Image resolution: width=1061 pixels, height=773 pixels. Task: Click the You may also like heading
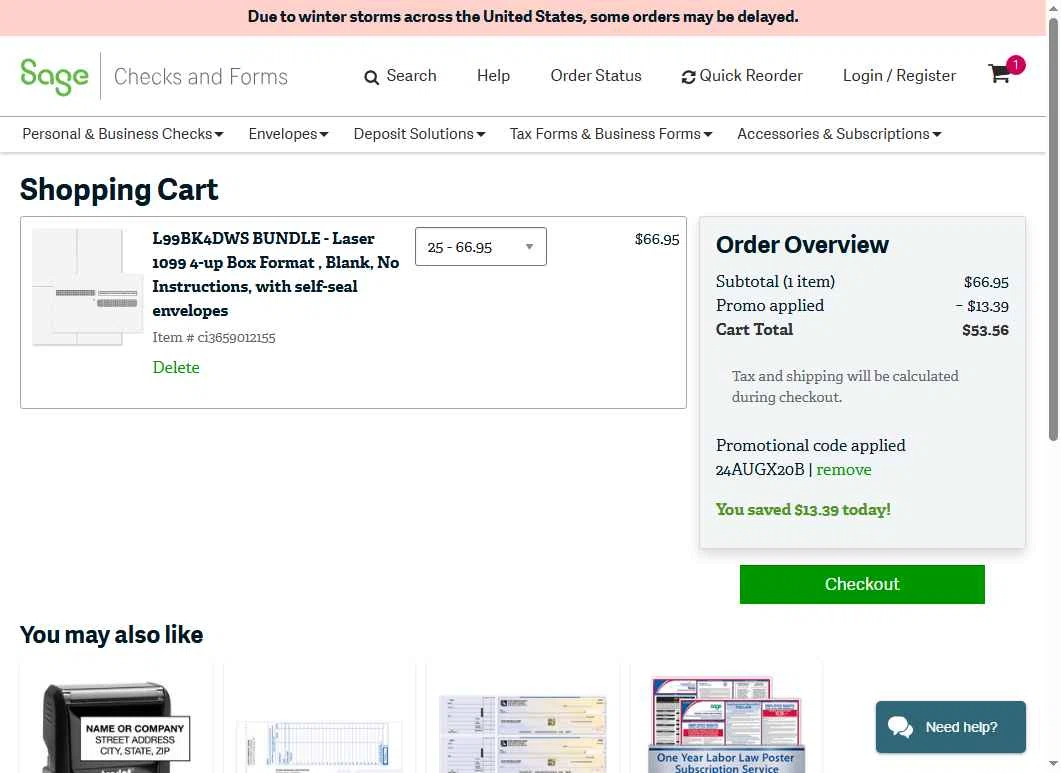coord(112,635)
